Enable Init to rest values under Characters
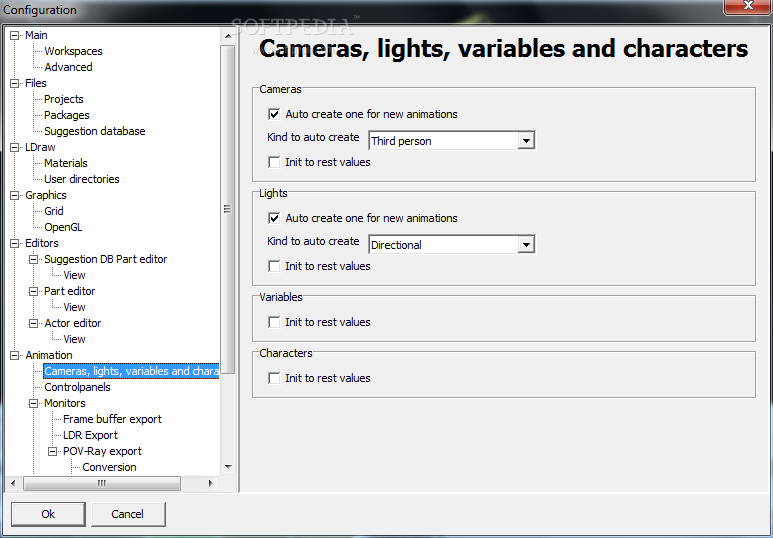Viewport: 773px width, 538px height. [274, 378]
